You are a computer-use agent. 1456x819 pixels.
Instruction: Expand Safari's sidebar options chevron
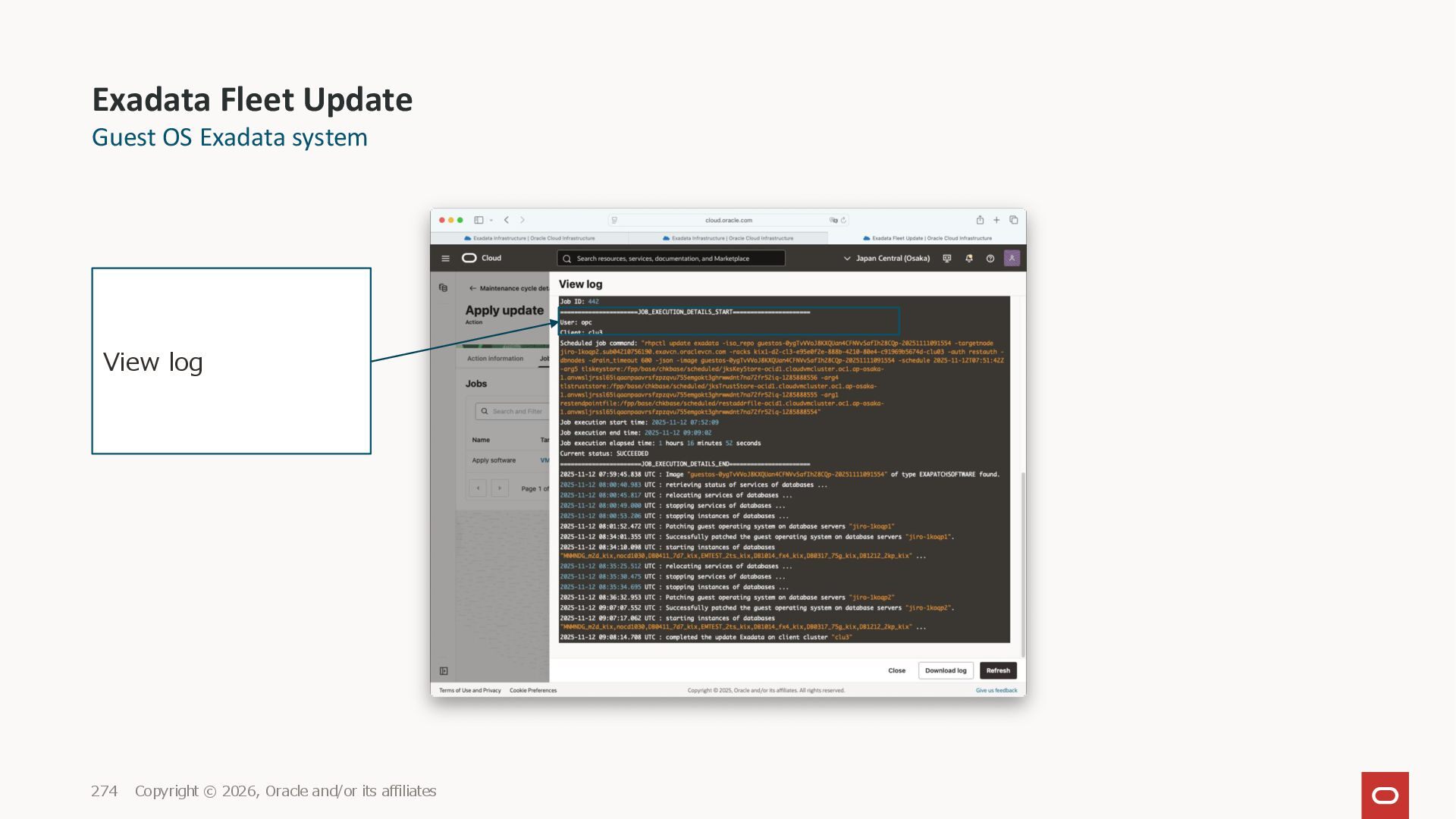click(x=491, y=221)
